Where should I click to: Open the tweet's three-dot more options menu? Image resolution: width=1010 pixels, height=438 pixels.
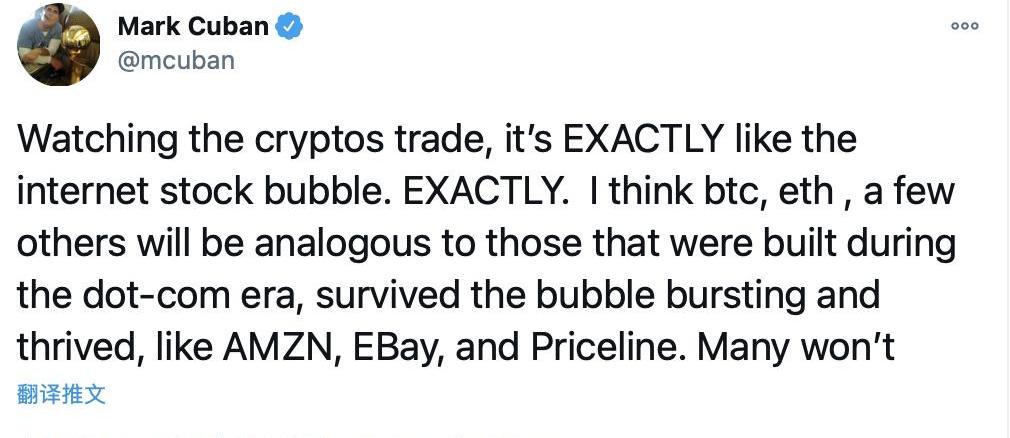point(965,26)
